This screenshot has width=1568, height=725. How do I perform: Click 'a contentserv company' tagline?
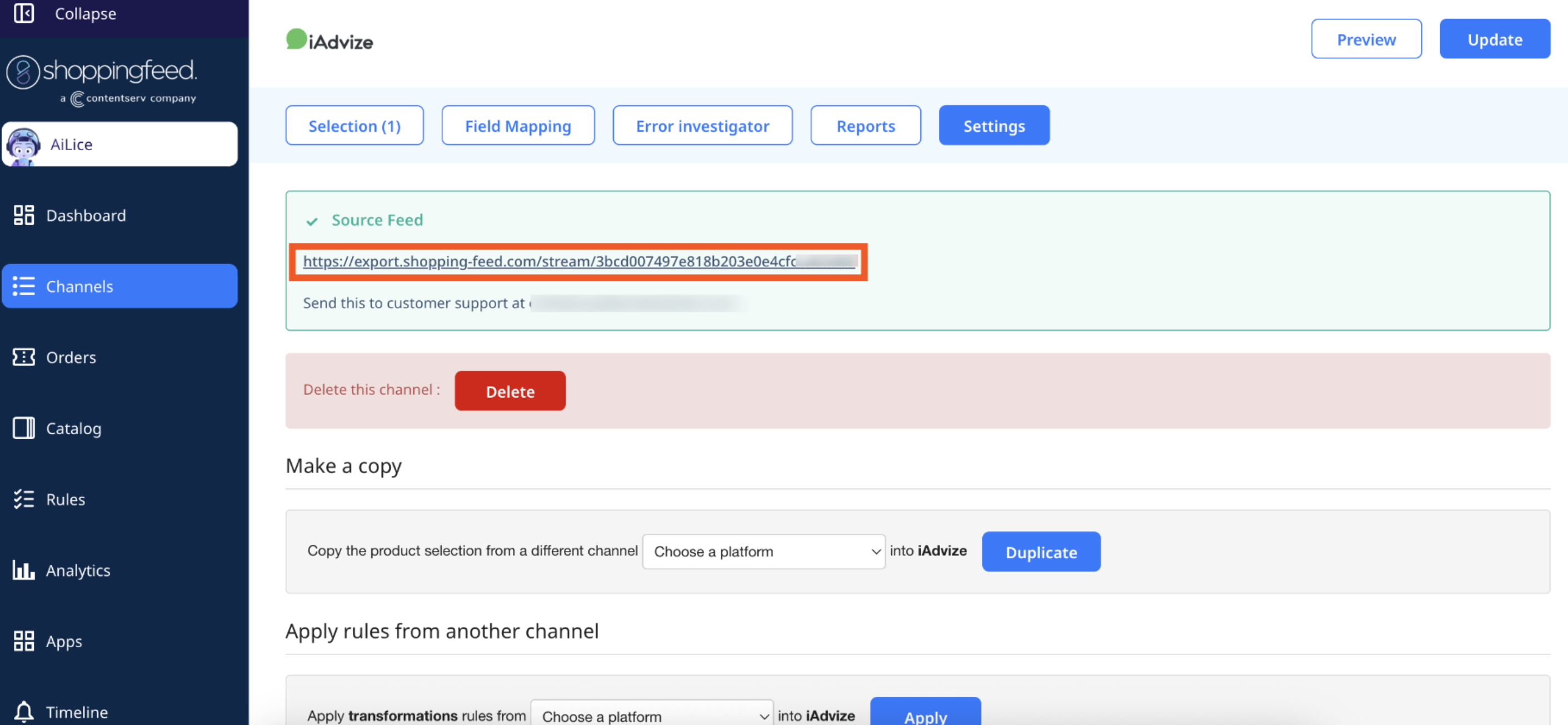click(128, 98)
